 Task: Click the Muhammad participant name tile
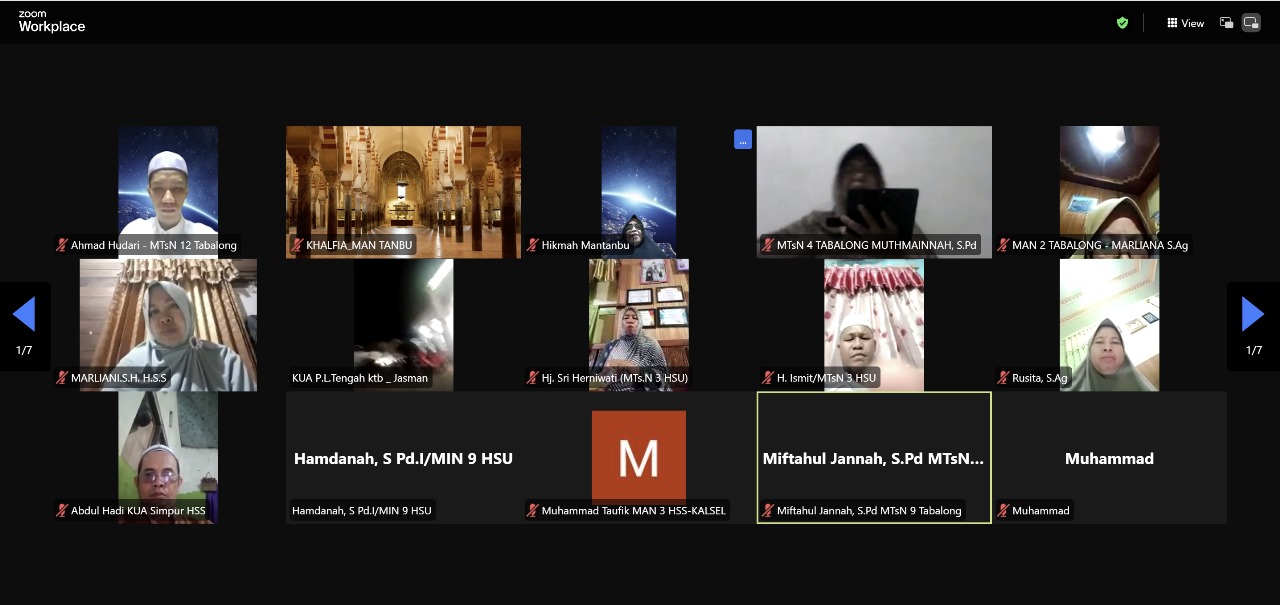pos(1109,458)
